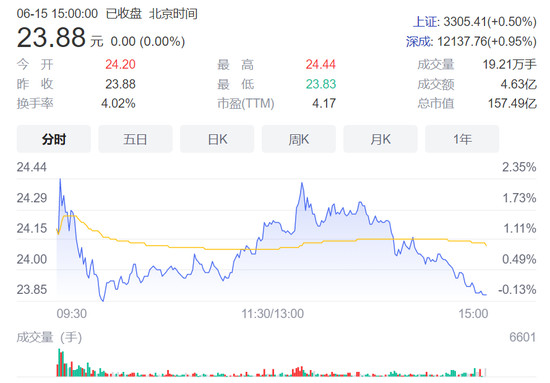The image size is (550, 383).
Task: Click the 昨收 label
Action: [35, 84]
